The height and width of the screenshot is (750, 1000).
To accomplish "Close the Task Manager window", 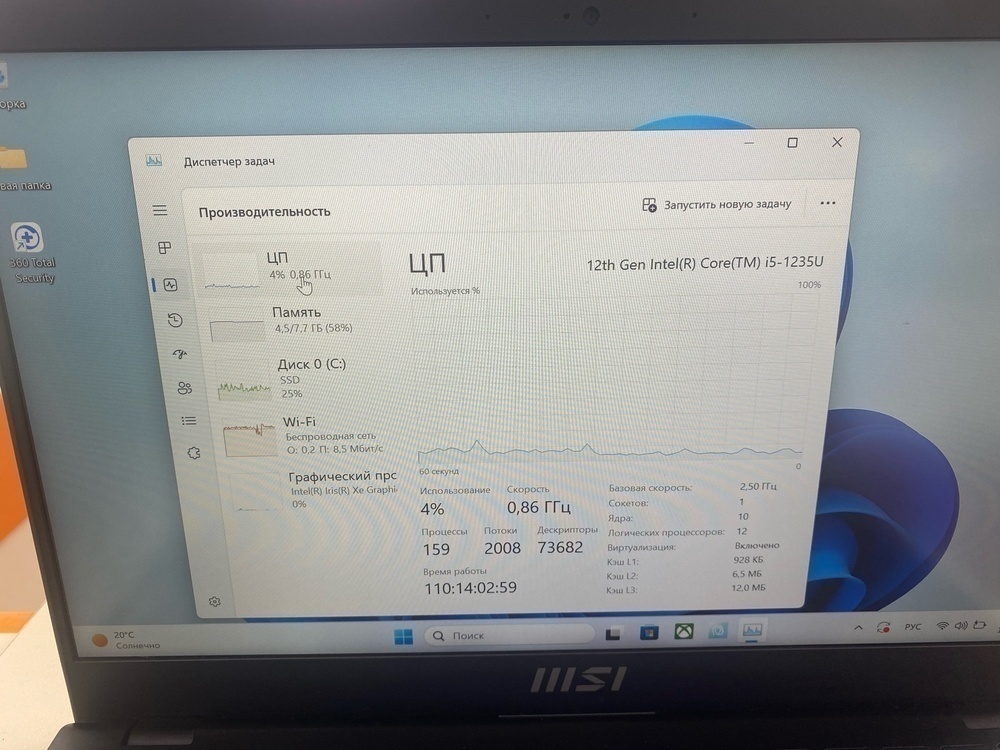I will pos(837,142).
